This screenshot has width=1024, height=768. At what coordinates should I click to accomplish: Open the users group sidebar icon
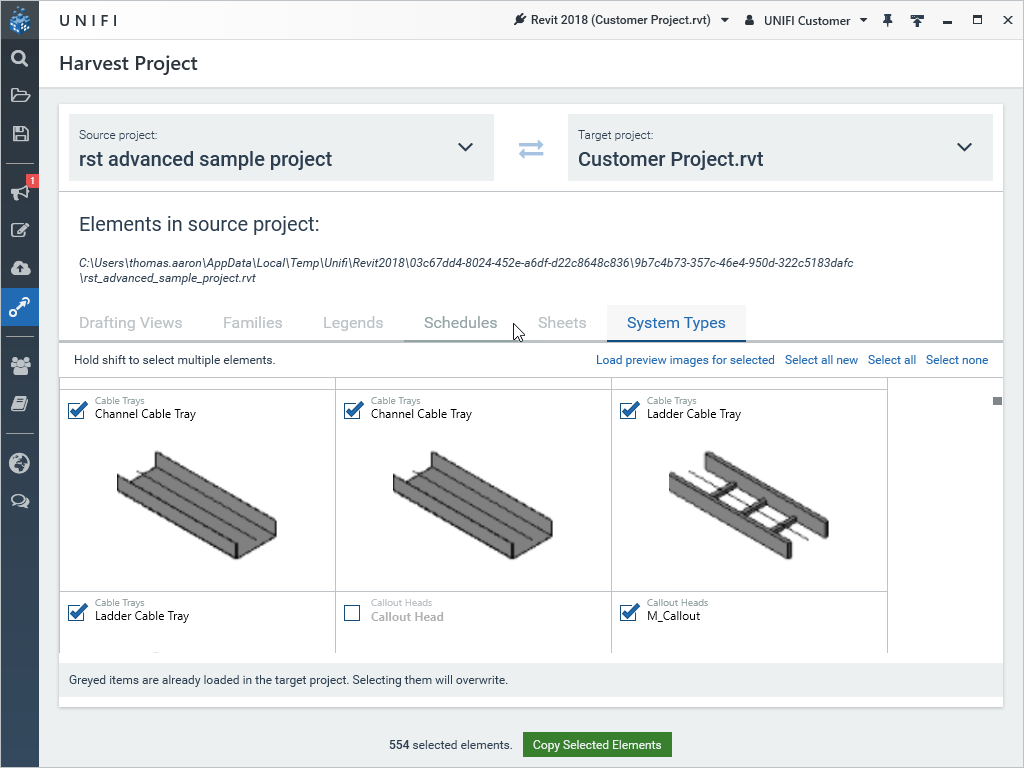click(x=19, y=365)
